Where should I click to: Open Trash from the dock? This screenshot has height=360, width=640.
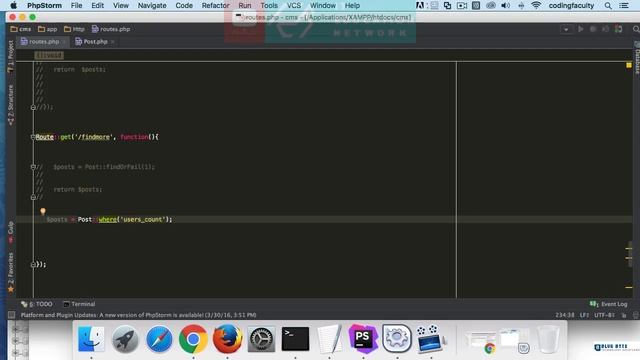548,339
